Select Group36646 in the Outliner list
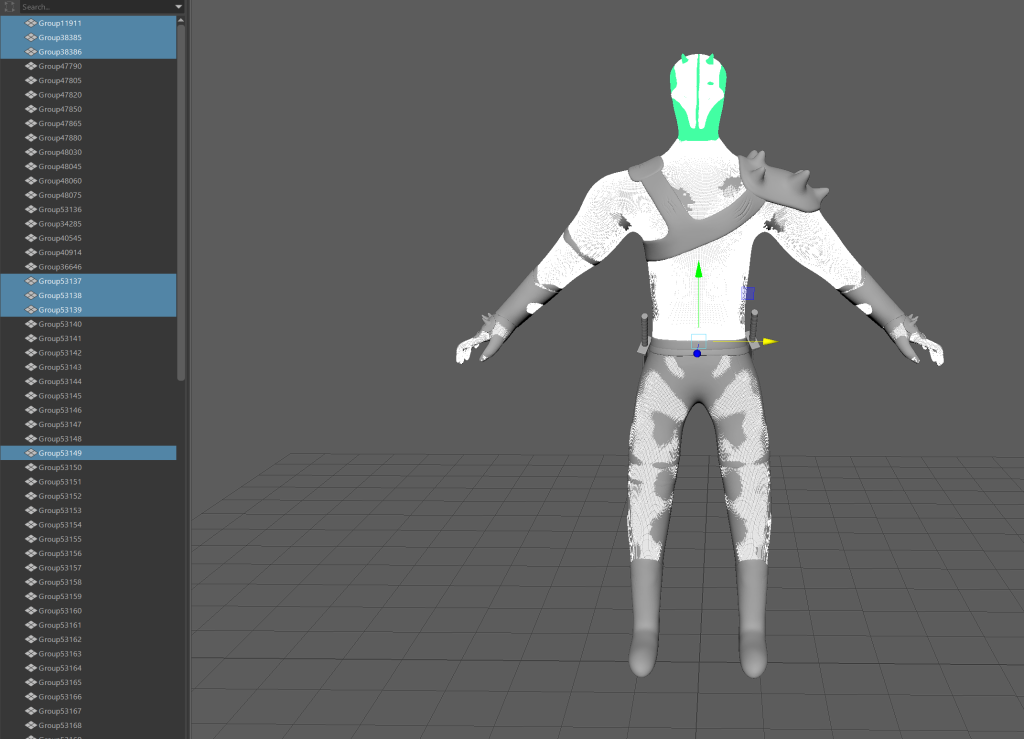This screenshot has height=739, width=1024. pos(60,267)
